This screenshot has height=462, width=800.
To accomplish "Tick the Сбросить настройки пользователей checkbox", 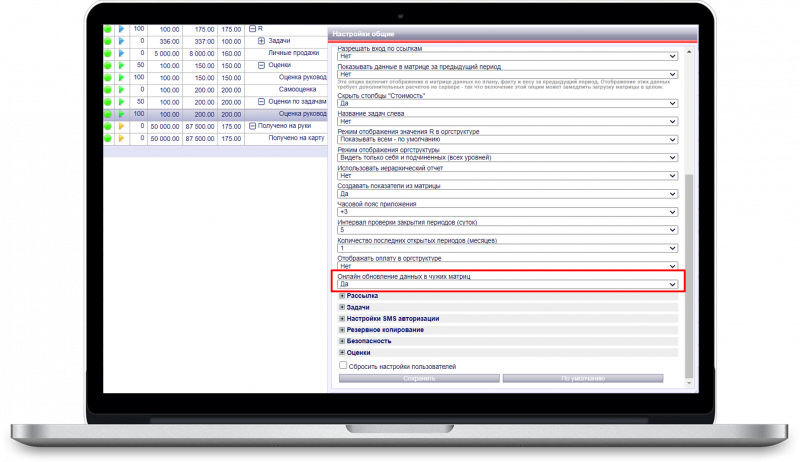I will coord(343,365).
